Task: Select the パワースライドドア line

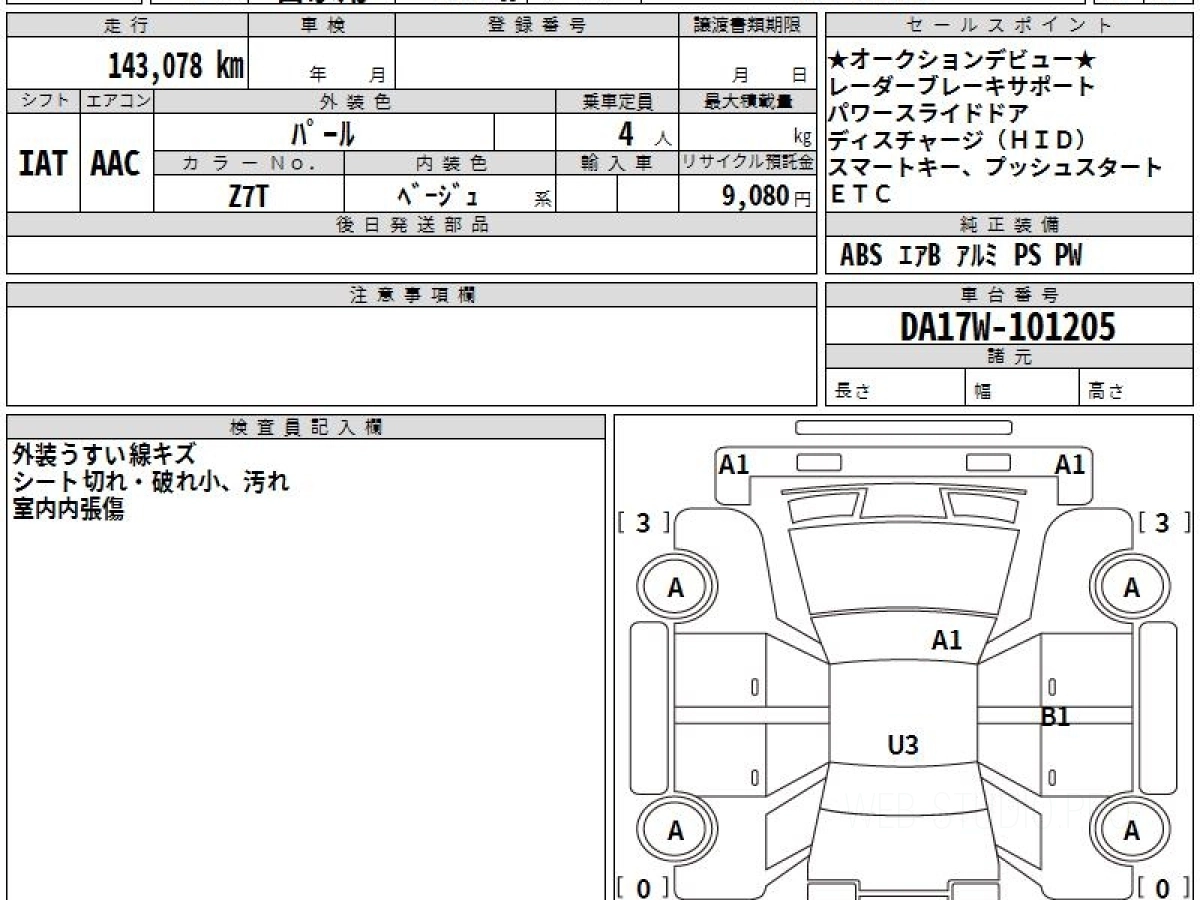Action: [928, 113]
